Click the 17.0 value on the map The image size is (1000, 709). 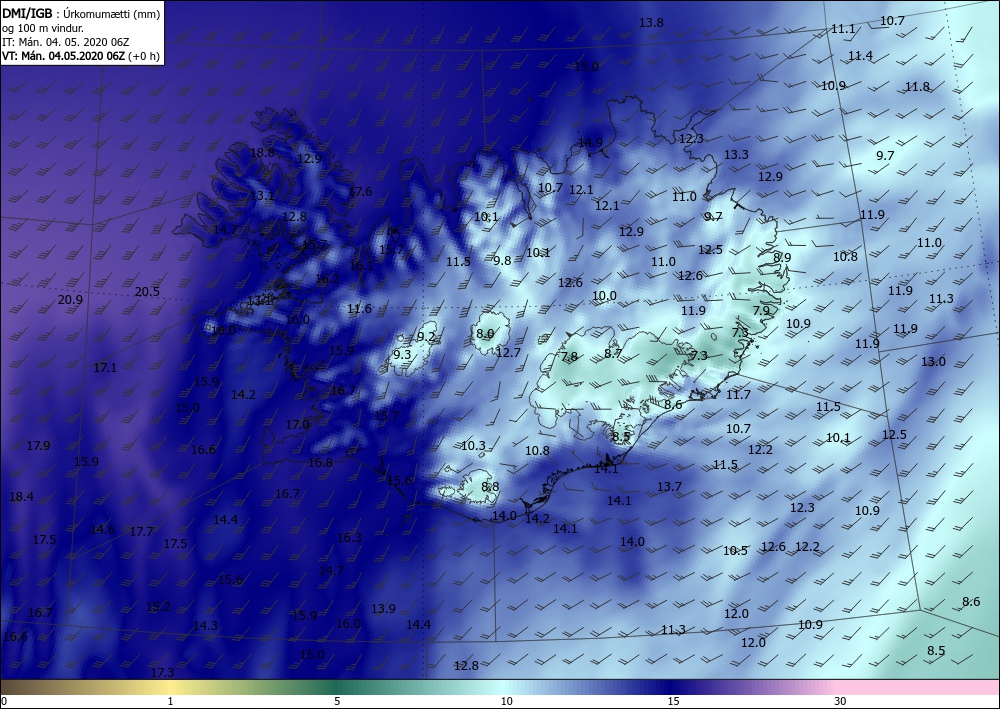[297, 424]
